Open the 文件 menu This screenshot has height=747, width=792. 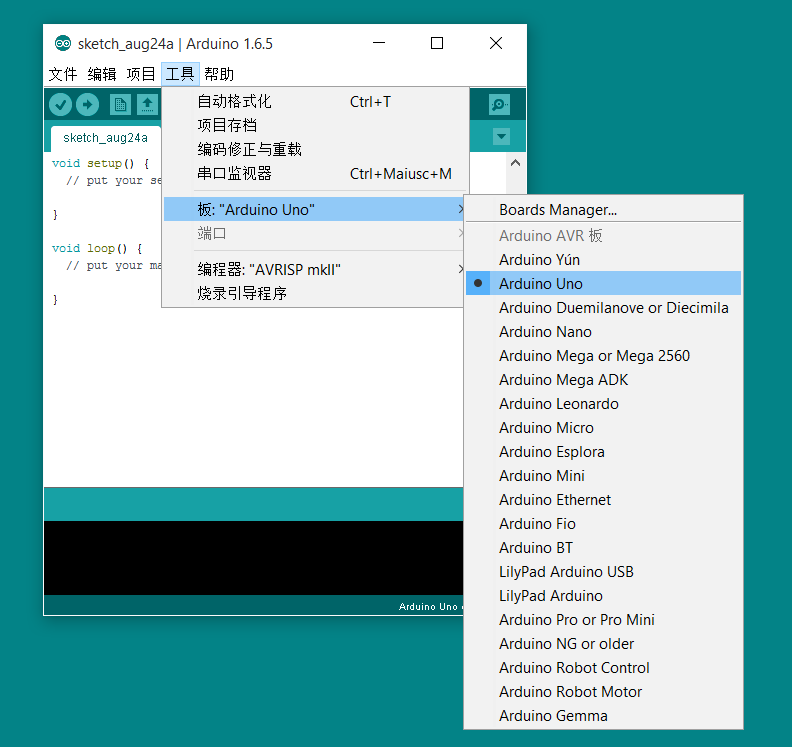[62, 74]
